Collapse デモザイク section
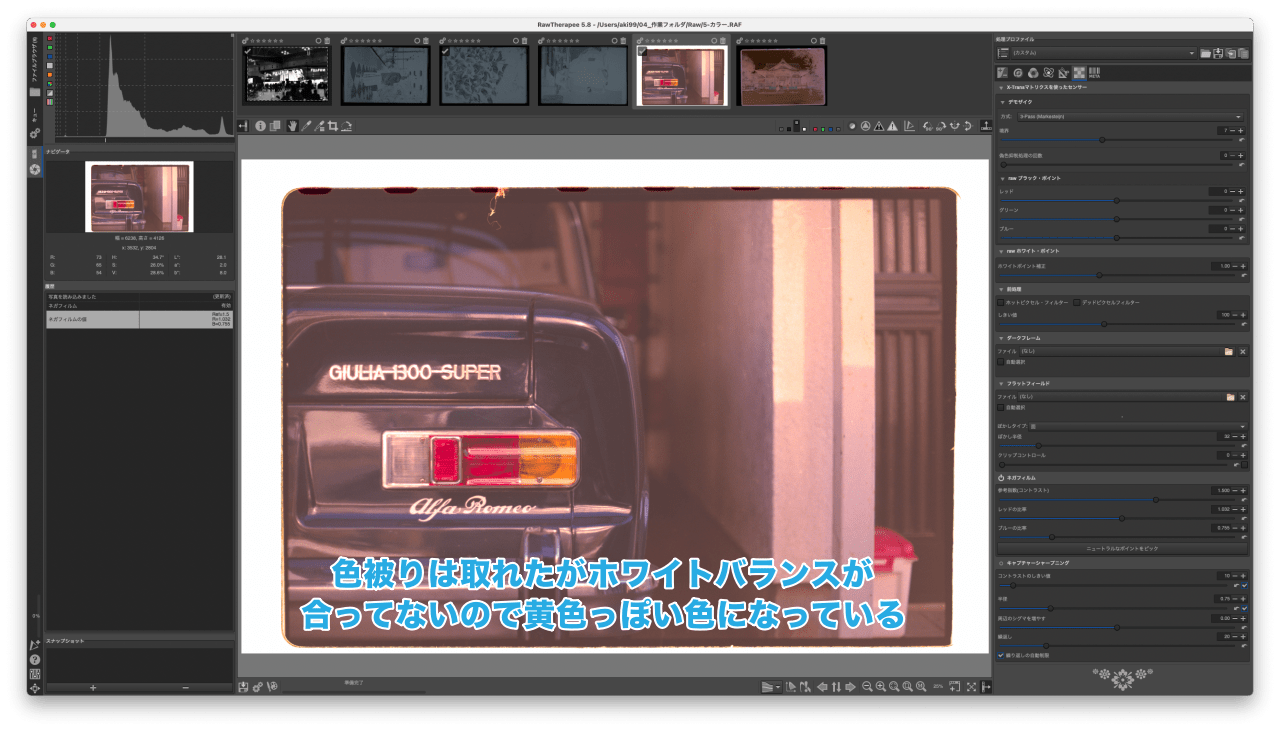The width and height of the screenshot is (1280, 731). [x=1003, y=102]
